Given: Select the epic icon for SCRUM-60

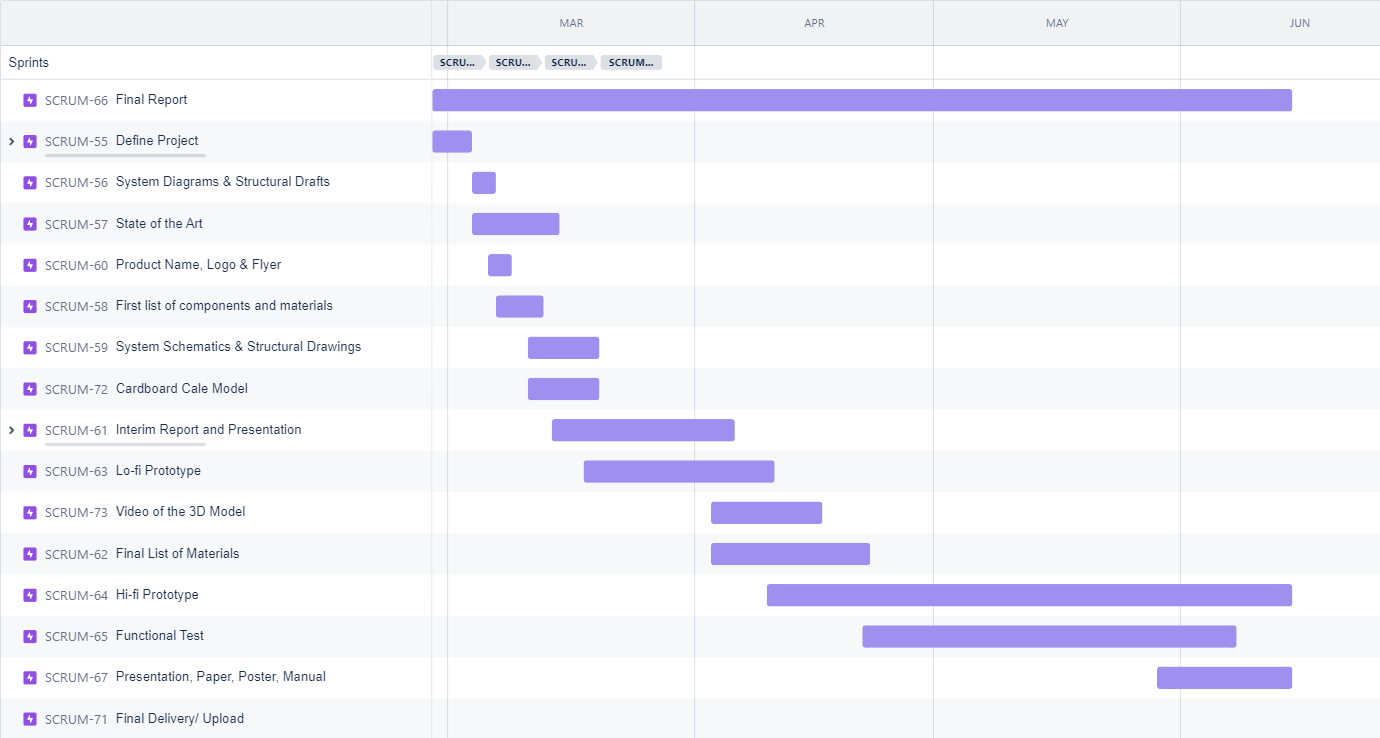Looking at the screenshot, I should 30,265.
